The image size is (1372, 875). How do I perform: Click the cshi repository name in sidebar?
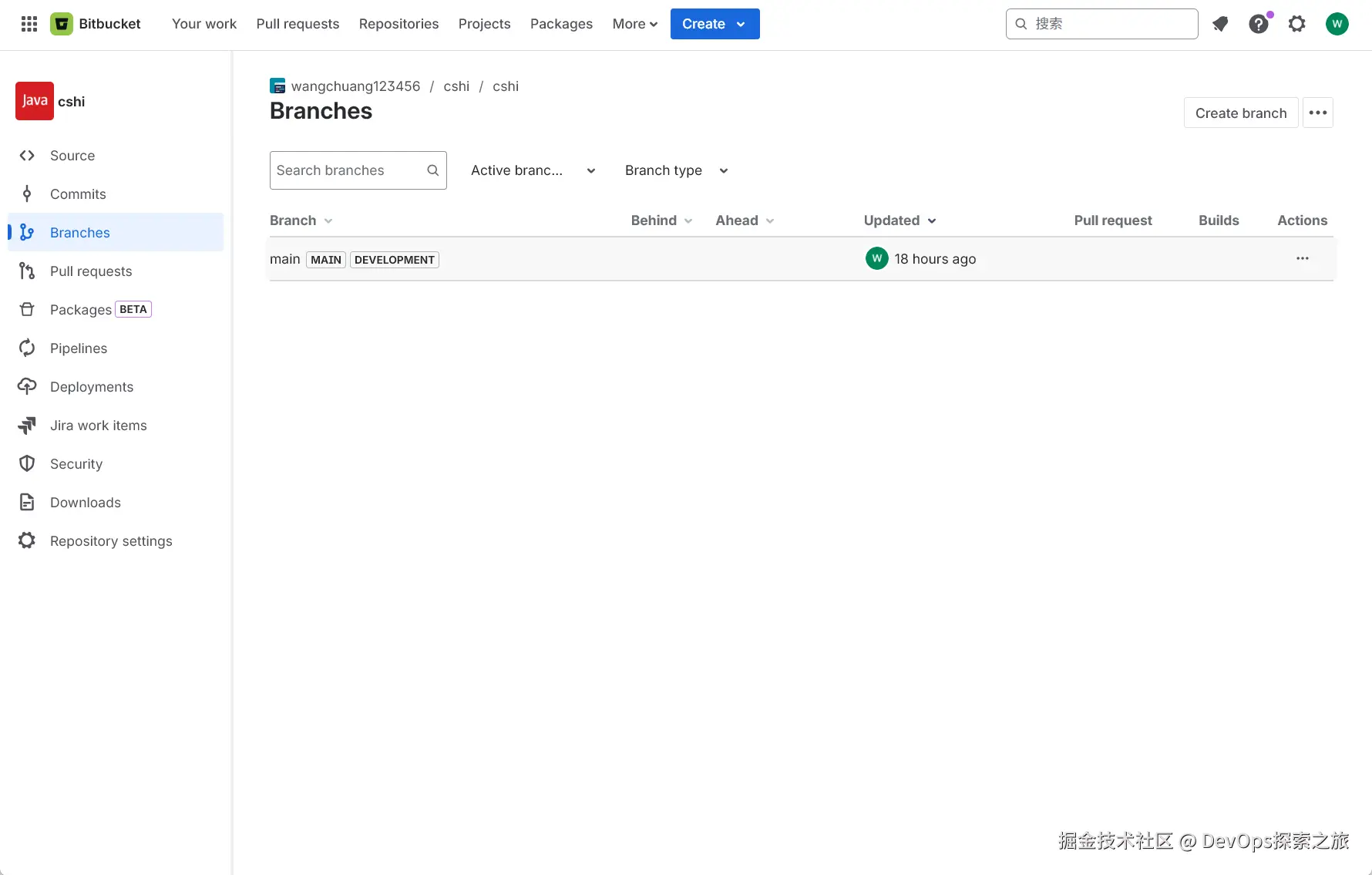click(72, 102)
